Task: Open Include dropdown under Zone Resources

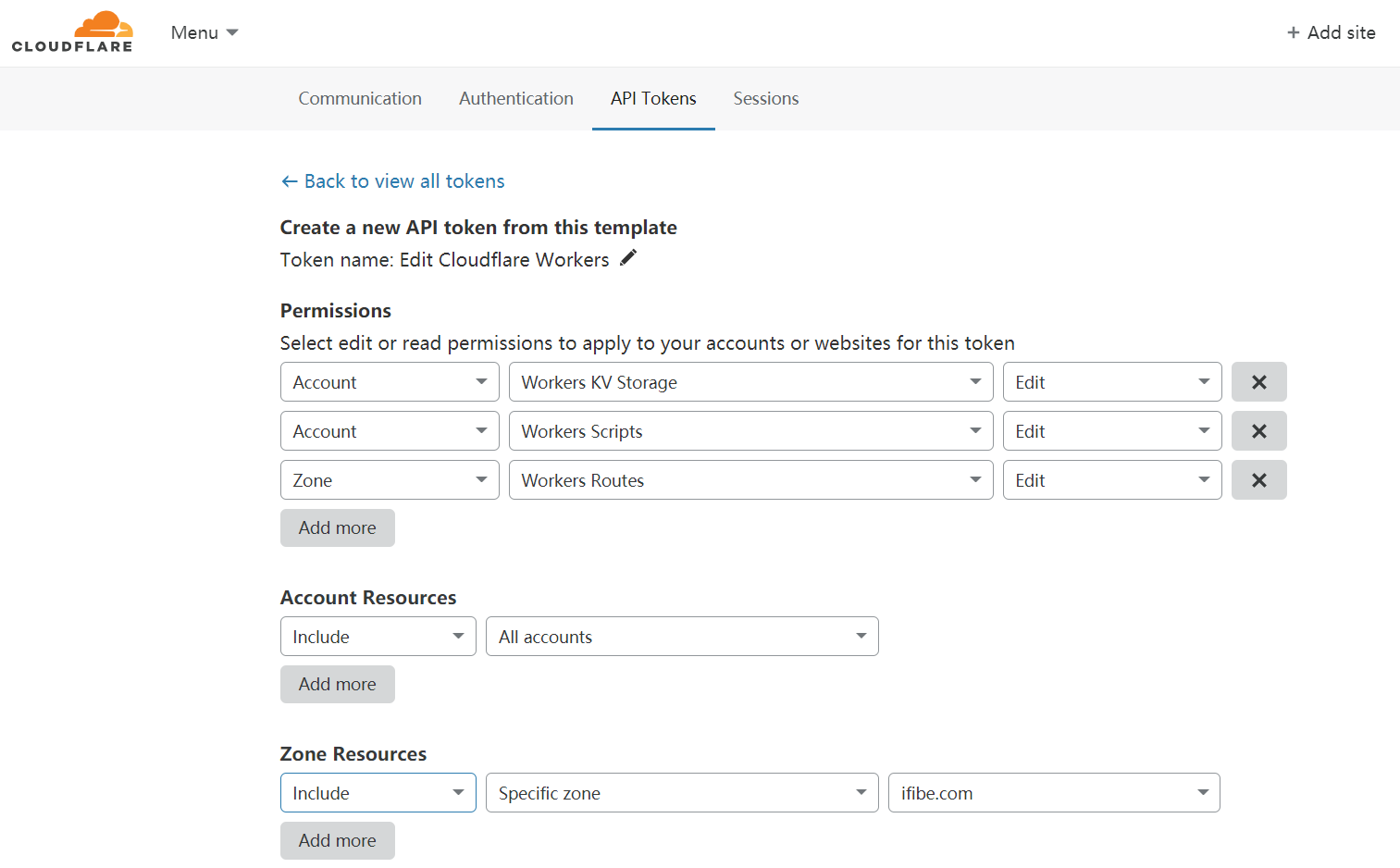Action: [x=378, y=793]
